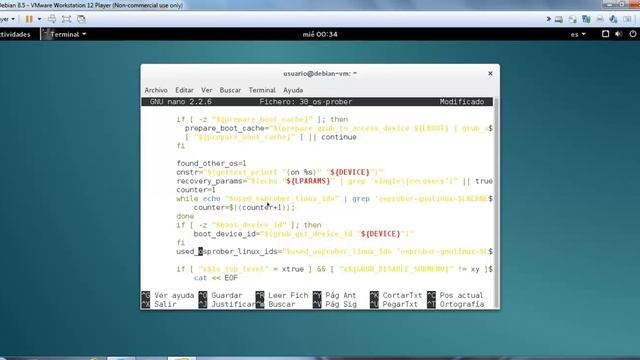Click the power icon in GNOME top bar
Screen dimensions: 640x360
[x=633, y=34]
